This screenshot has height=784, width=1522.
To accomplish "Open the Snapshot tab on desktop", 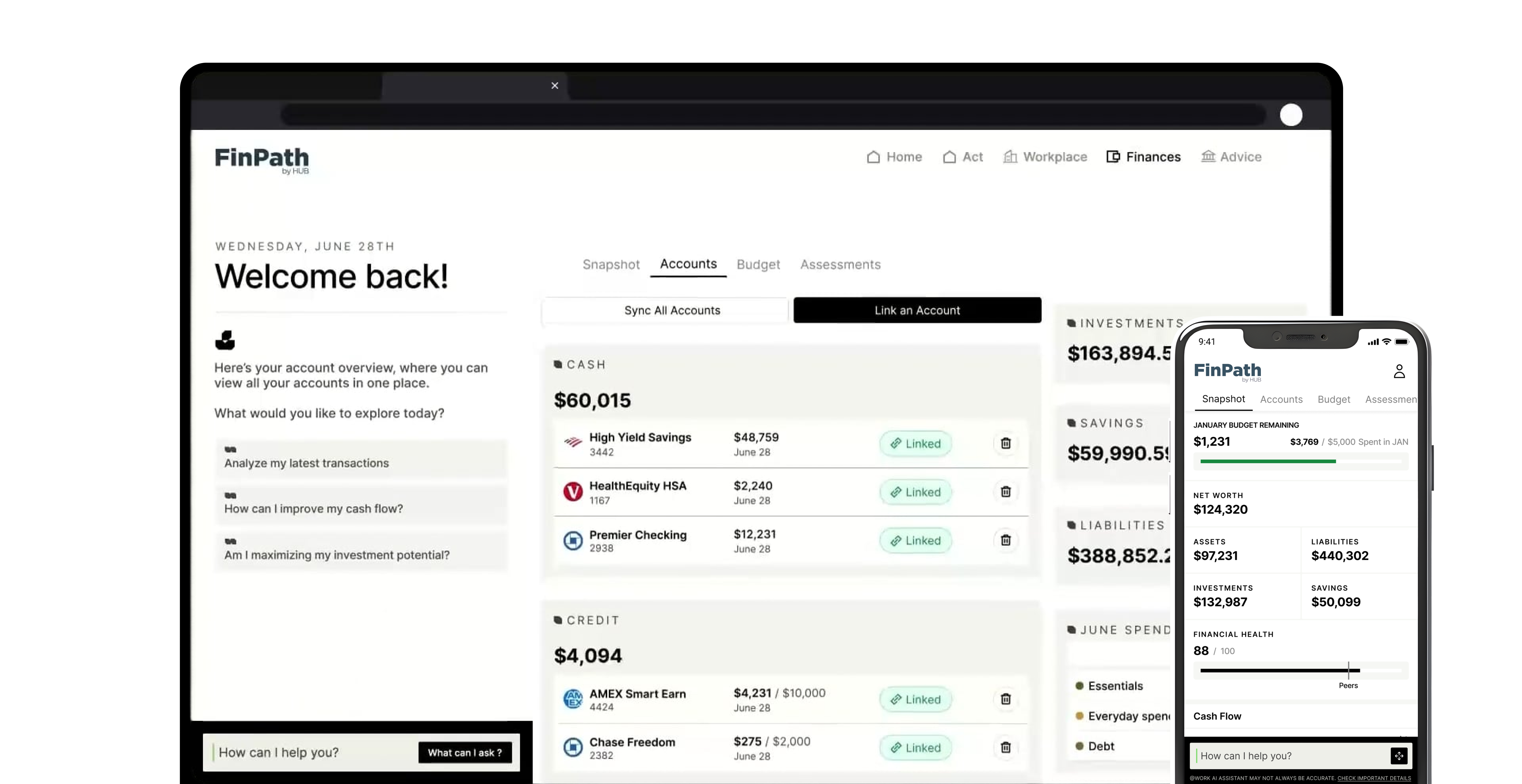I will (611, 264).
